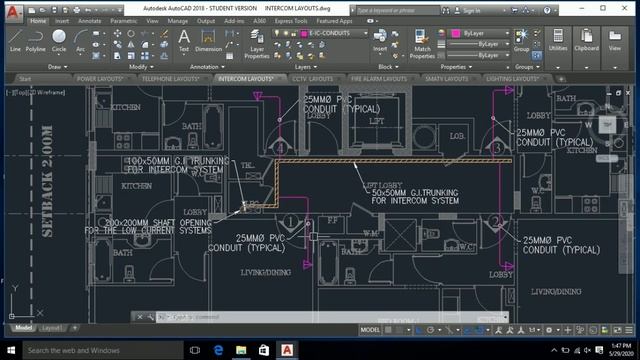The image size is (640, 360).
Task: Expand the Draw panel
Action: 58,67
